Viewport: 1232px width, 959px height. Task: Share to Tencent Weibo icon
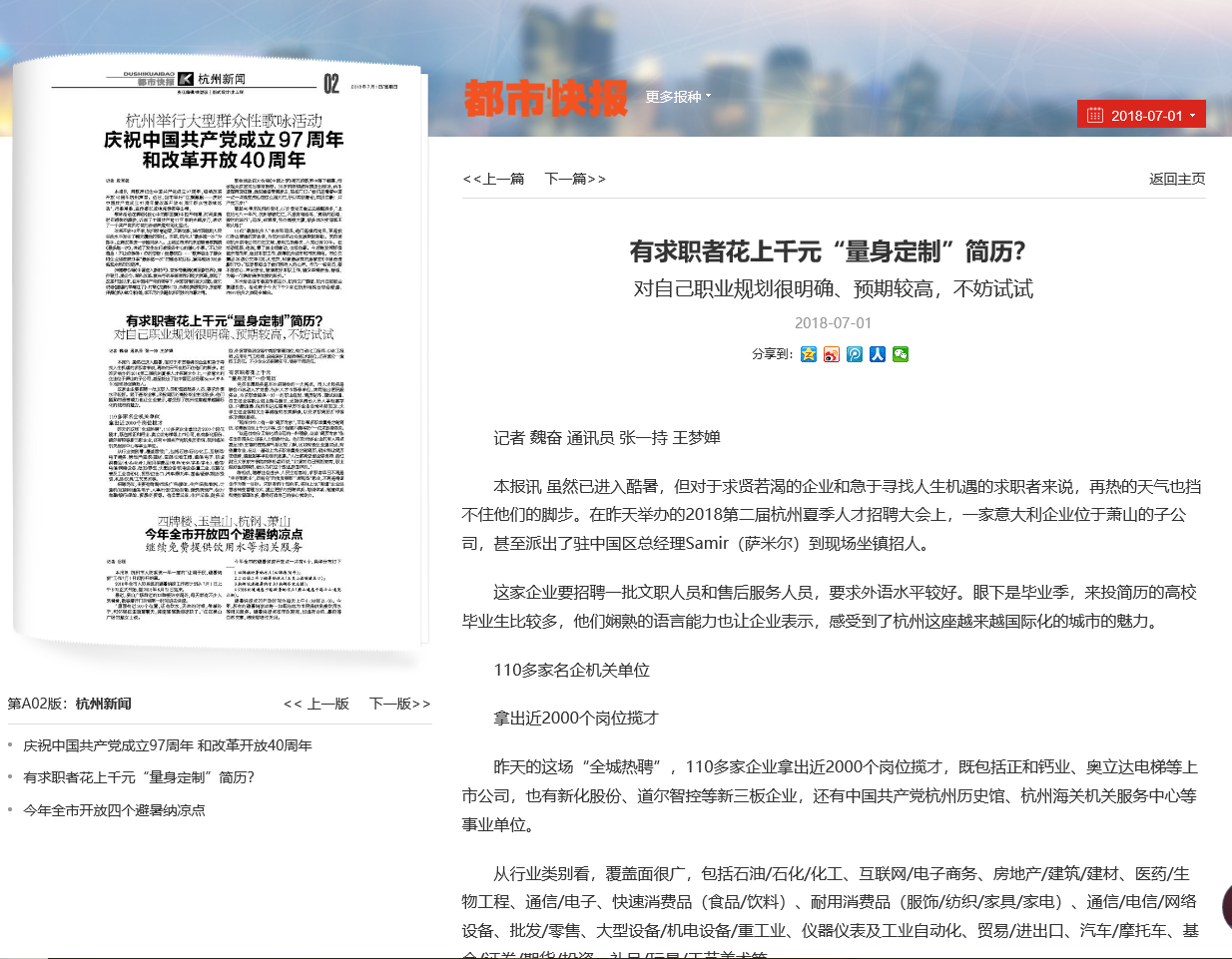pyautogui.click(x=855, y=354)
